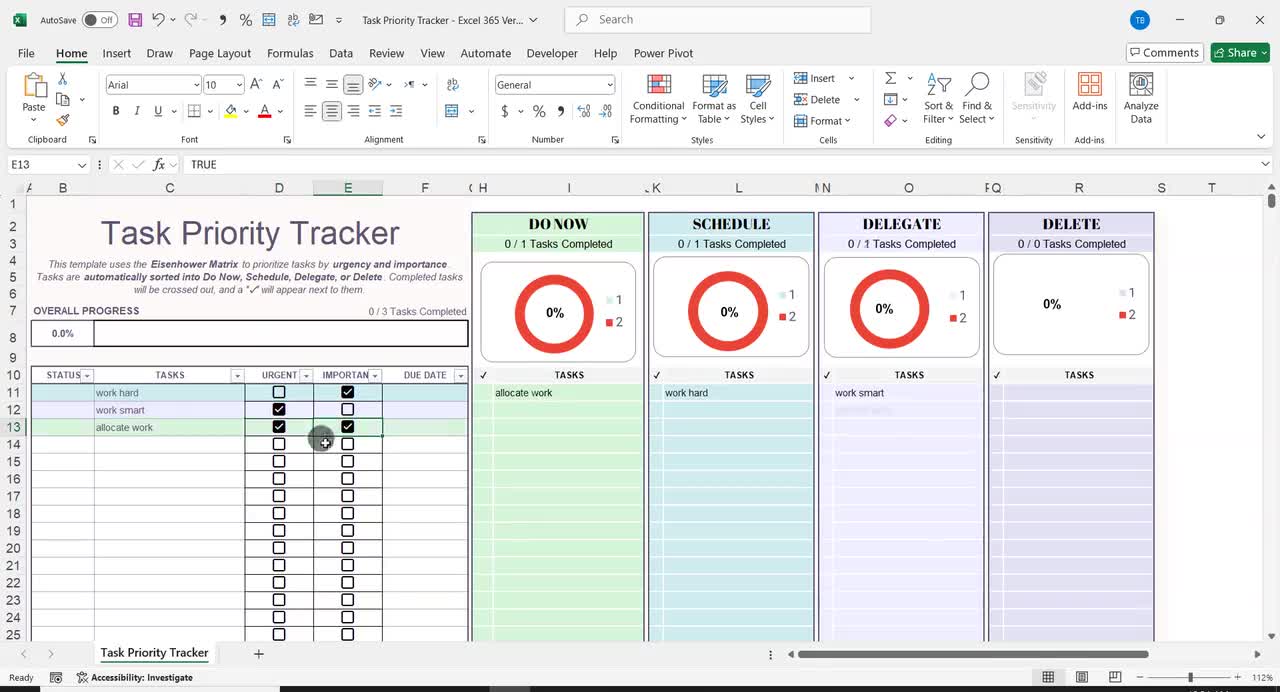Open the Font Name dropdown

point(196,84)
